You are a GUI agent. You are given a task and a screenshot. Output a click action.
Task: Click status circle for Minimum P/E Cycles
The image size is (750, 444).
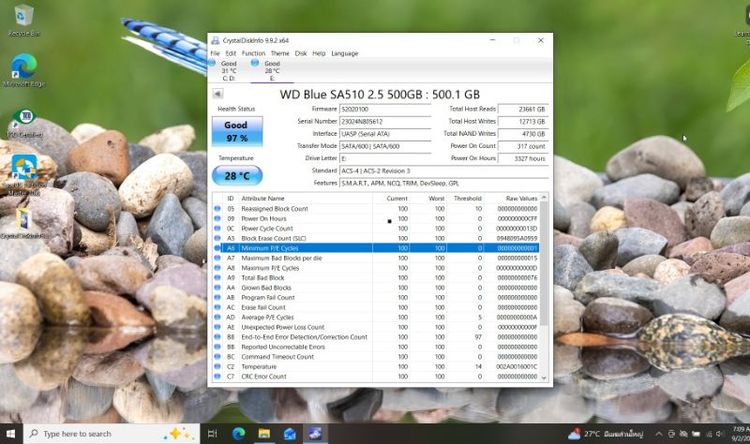tap(217, 248)
